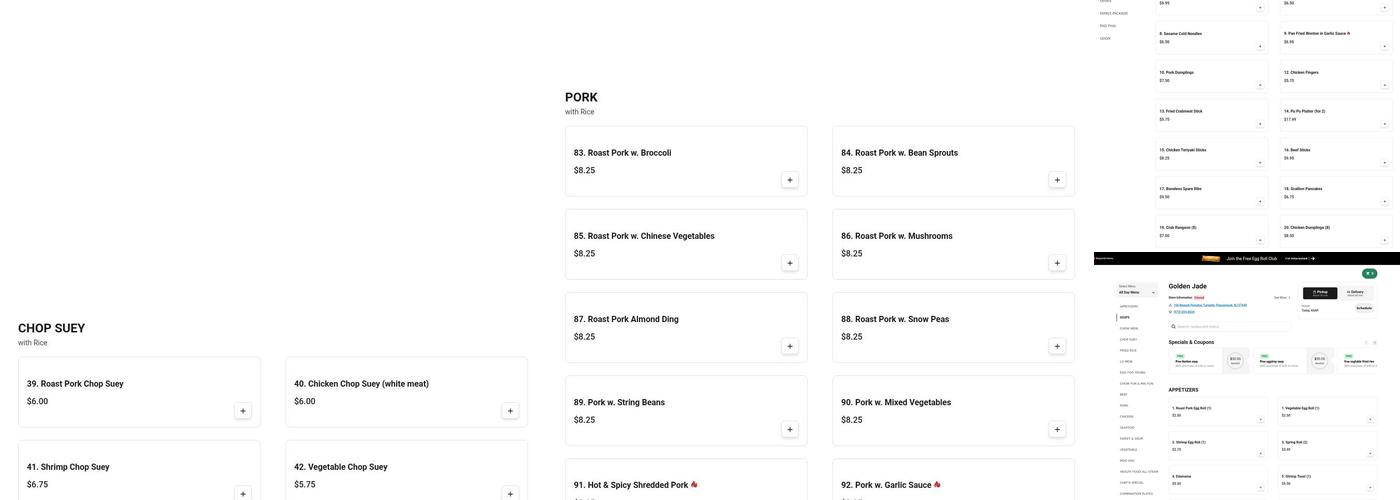Add Chicken Chop Suey (white meat)
Viewport: 1400px width, 500px height.
pyautogui.click(x=510, y=411)
